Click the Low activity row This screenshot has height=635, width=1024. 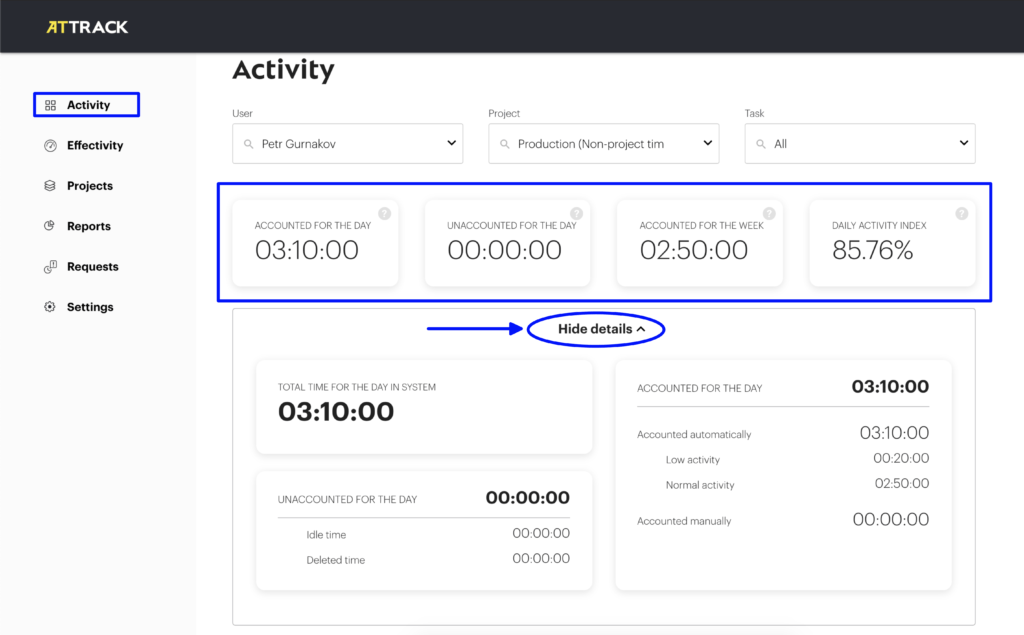pos(797,459)
